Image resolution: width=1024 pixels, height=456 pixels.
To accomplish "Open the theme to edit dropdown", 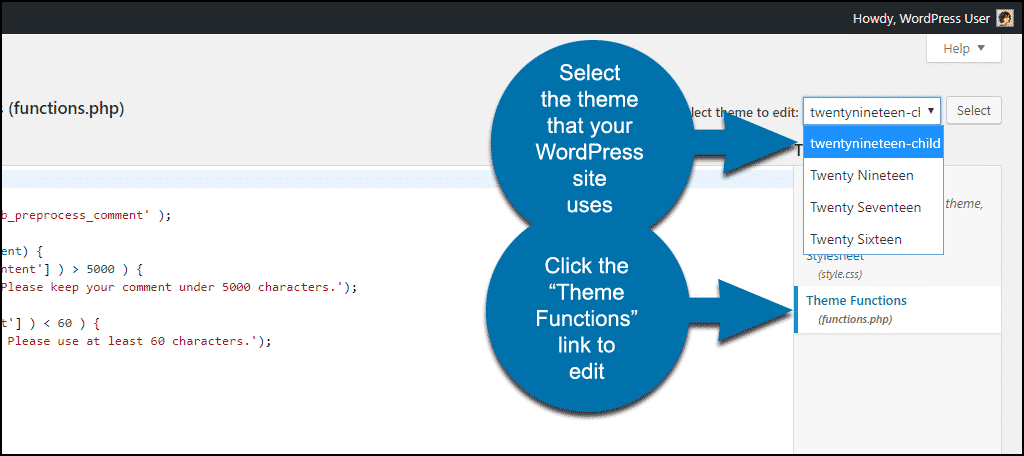I will (x=872, y=111).
